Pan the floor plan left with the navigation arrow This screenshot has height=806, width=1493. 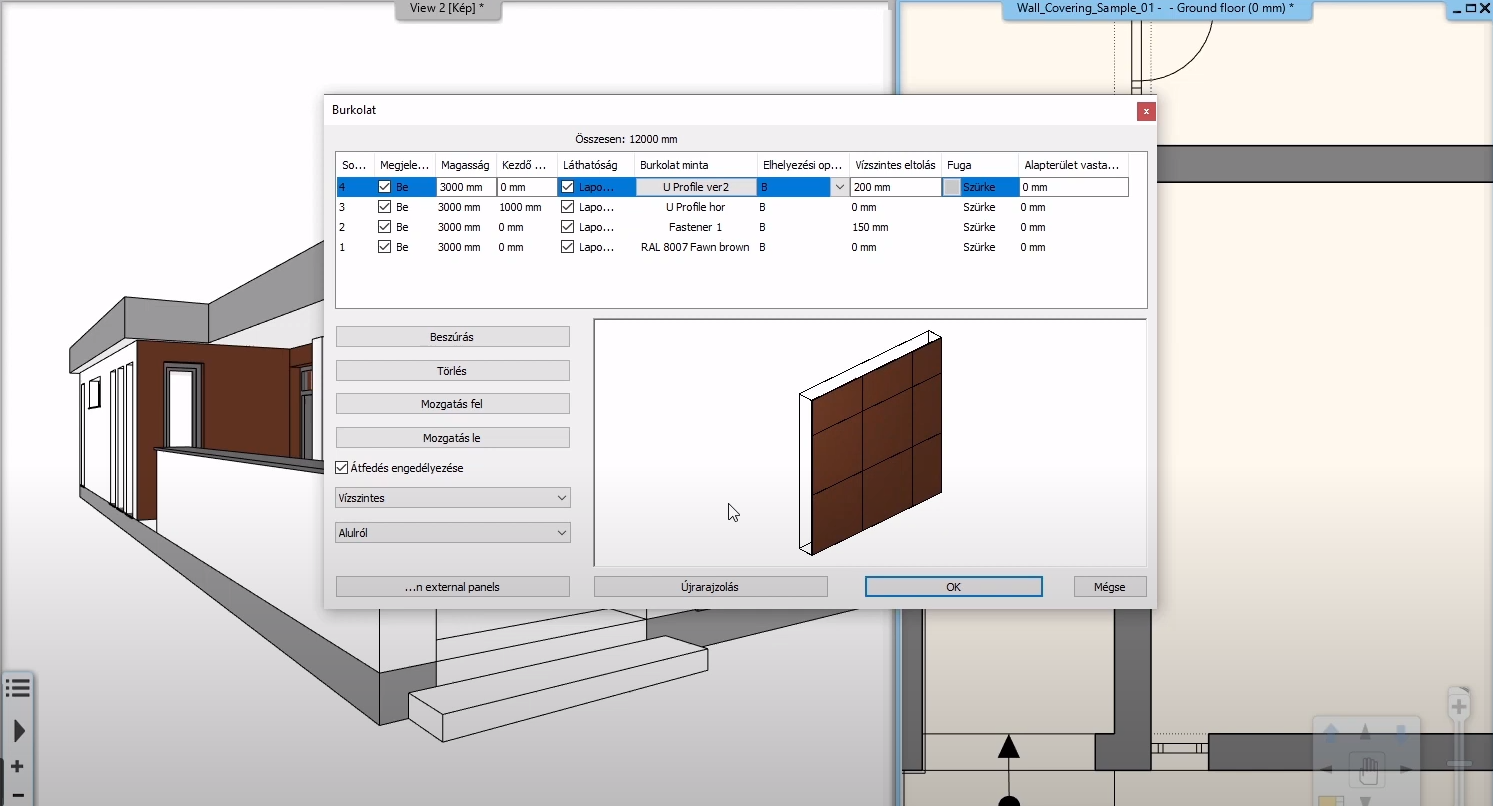tap(1328, 770)
